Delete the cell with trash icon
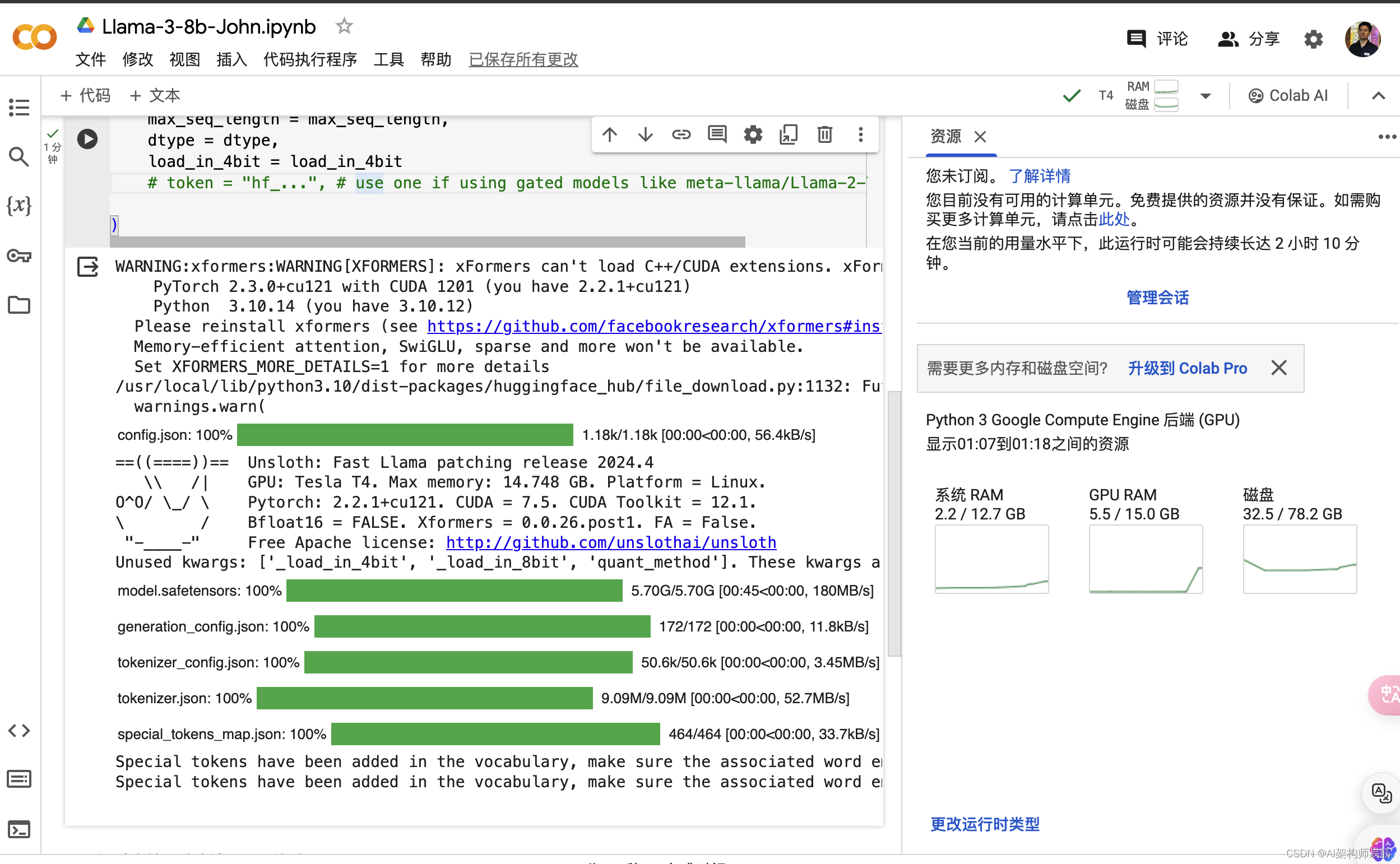Image resolution: width=1400 pixels, height=864 pixels. [824, 135]
